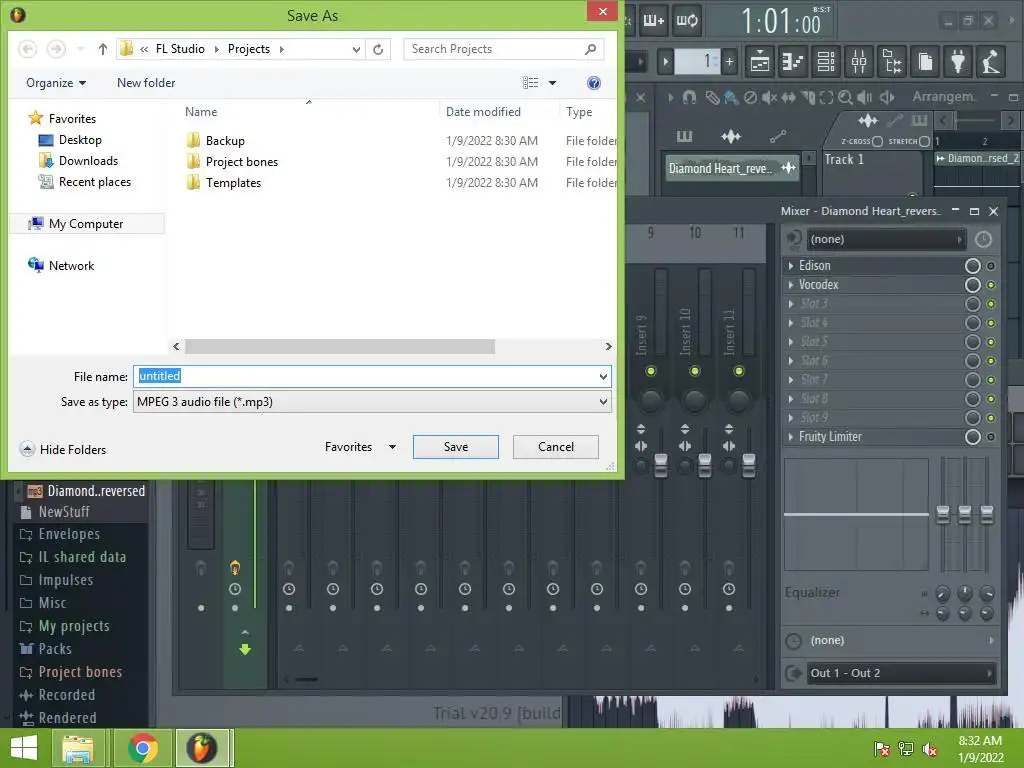This screenshot has width=1024, height=768.
Task: Open help in Save As dialog
Action: [594, 83]
